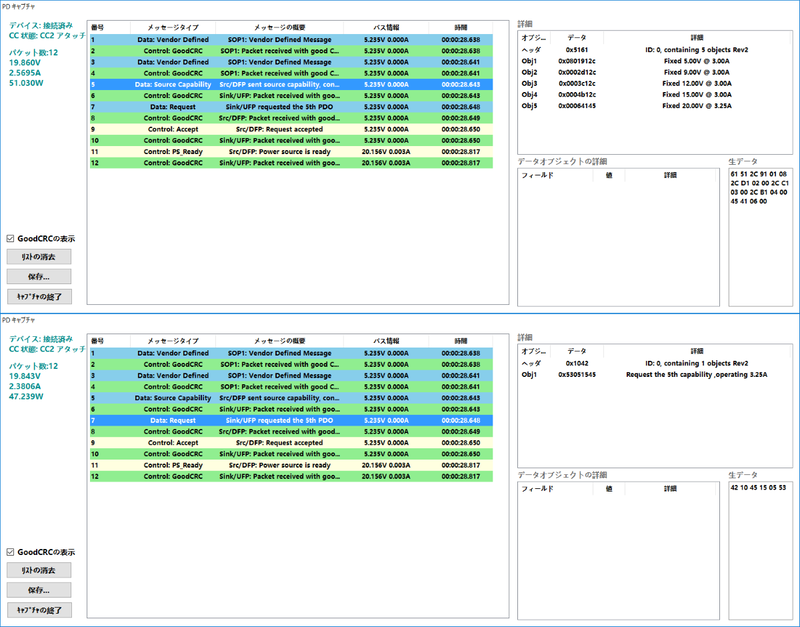This screenshot has height=627, width=800.
Task: Select packet row 2 GoodCRC in upper window
Action: [291, 51]
